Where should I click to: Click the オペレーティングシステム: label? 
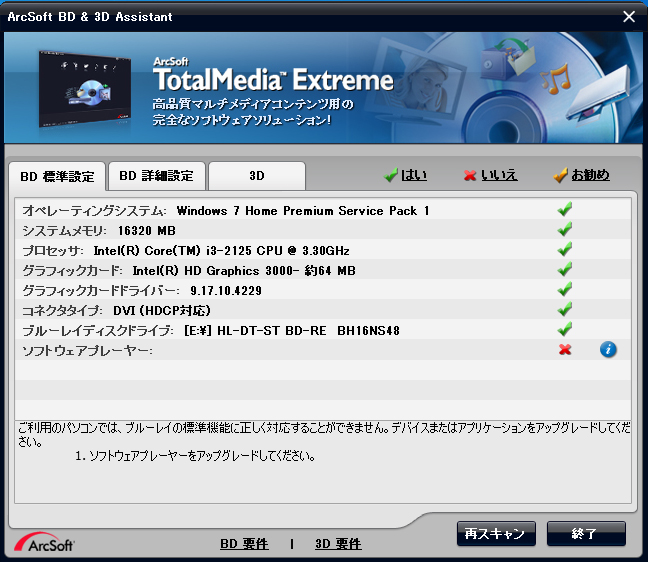[94, 211]
